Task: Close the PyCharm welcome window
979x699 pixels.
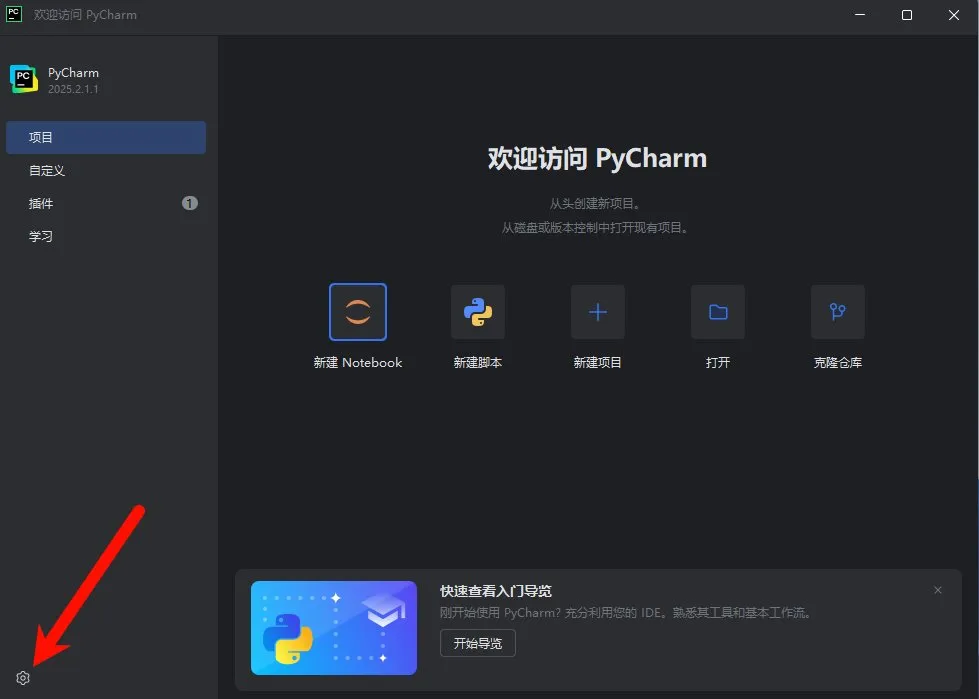Action: tap(954, 15)
